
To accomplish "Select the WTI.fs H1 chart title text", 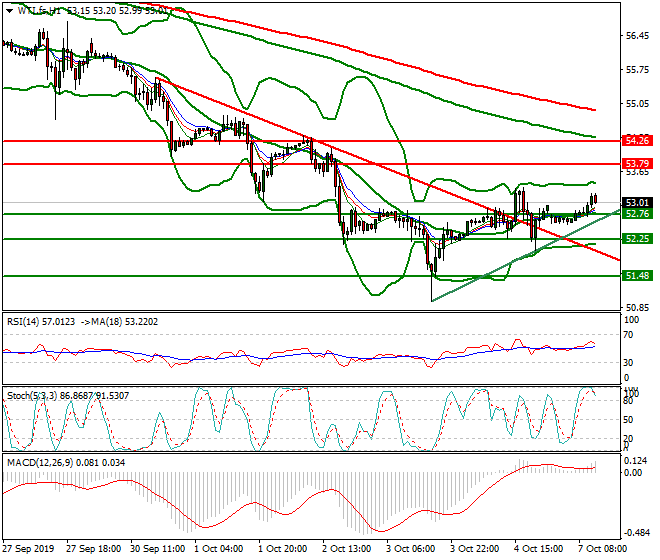I will (x=39, y=11).
